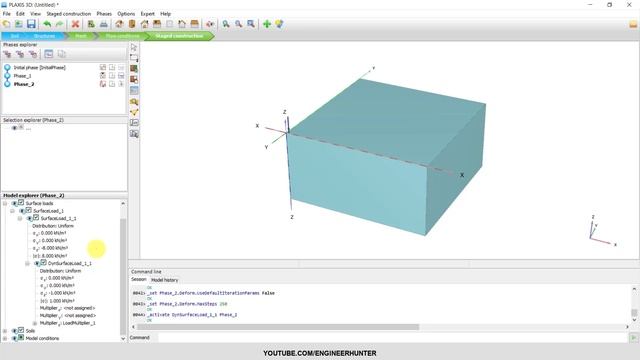The image size is (640, 360).
Task: Toggle activation checkbox for SurfaceLoad_1_1
Action: point(36,218)
